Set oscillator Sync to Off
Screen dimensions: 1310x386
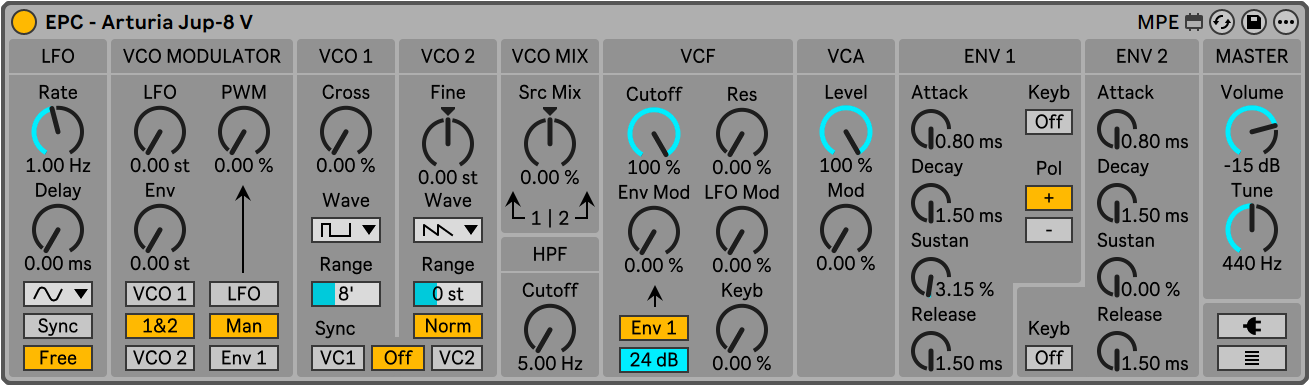click(x=398, y=358)
